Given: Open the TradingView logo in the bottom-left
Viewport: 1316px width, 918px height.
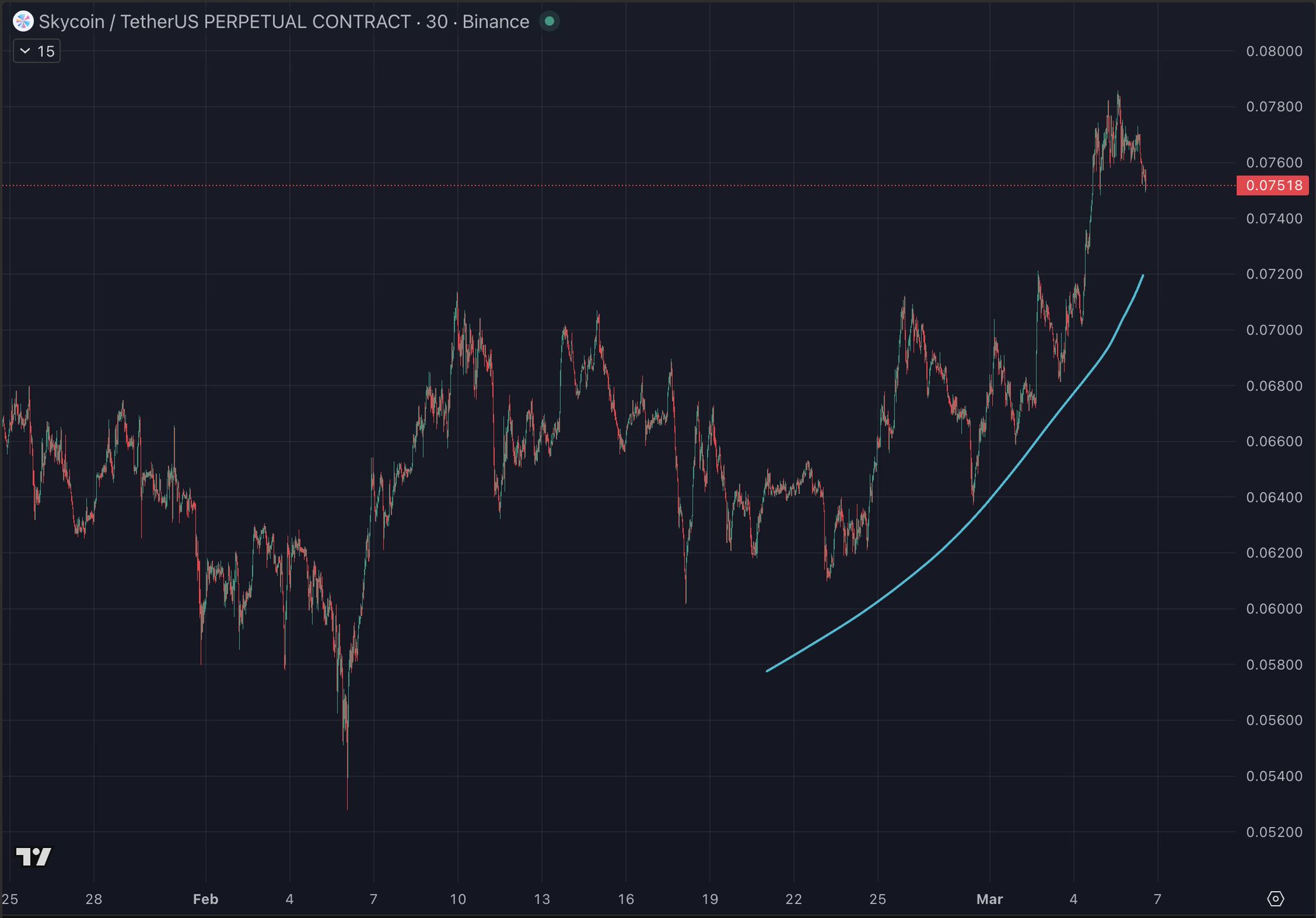Looking at the screenshot, I should coord(33,856).
